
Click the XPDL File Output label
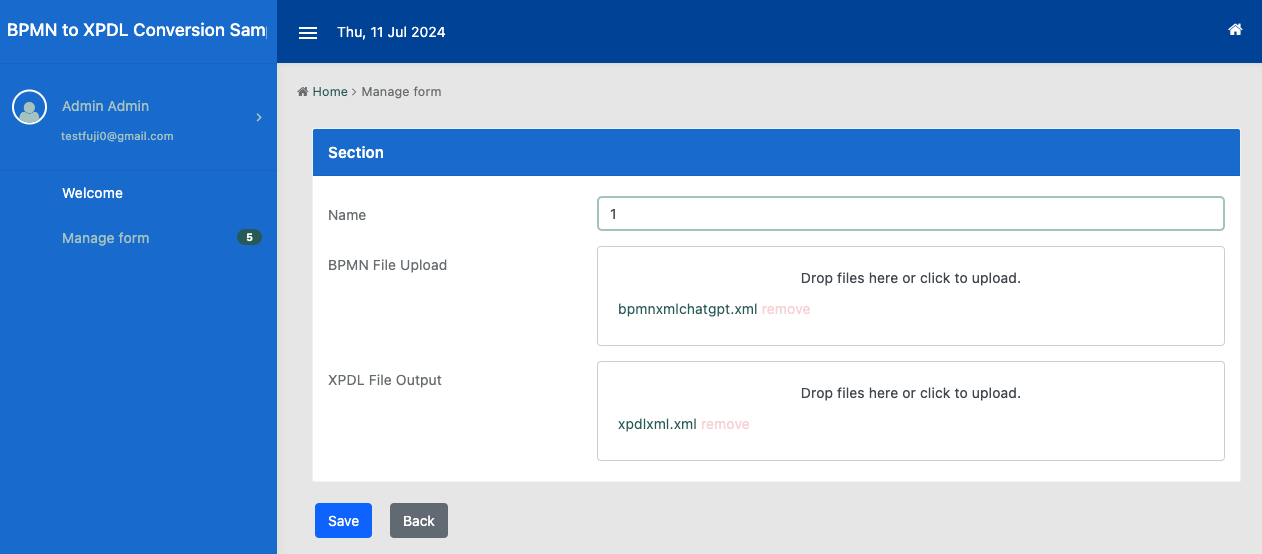tap(385, 380)
